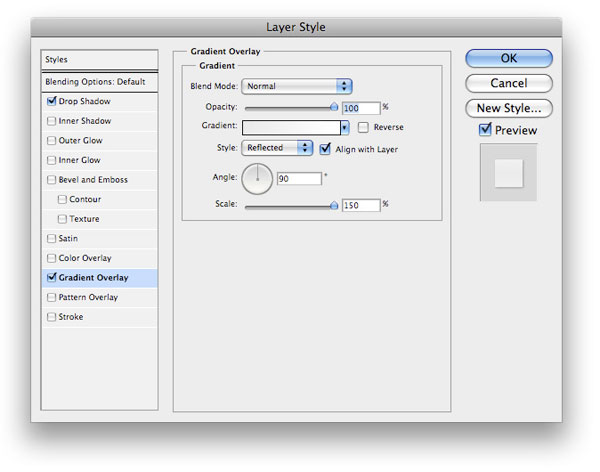
Task: Click the OK button
Action: [x=509, y=58]
